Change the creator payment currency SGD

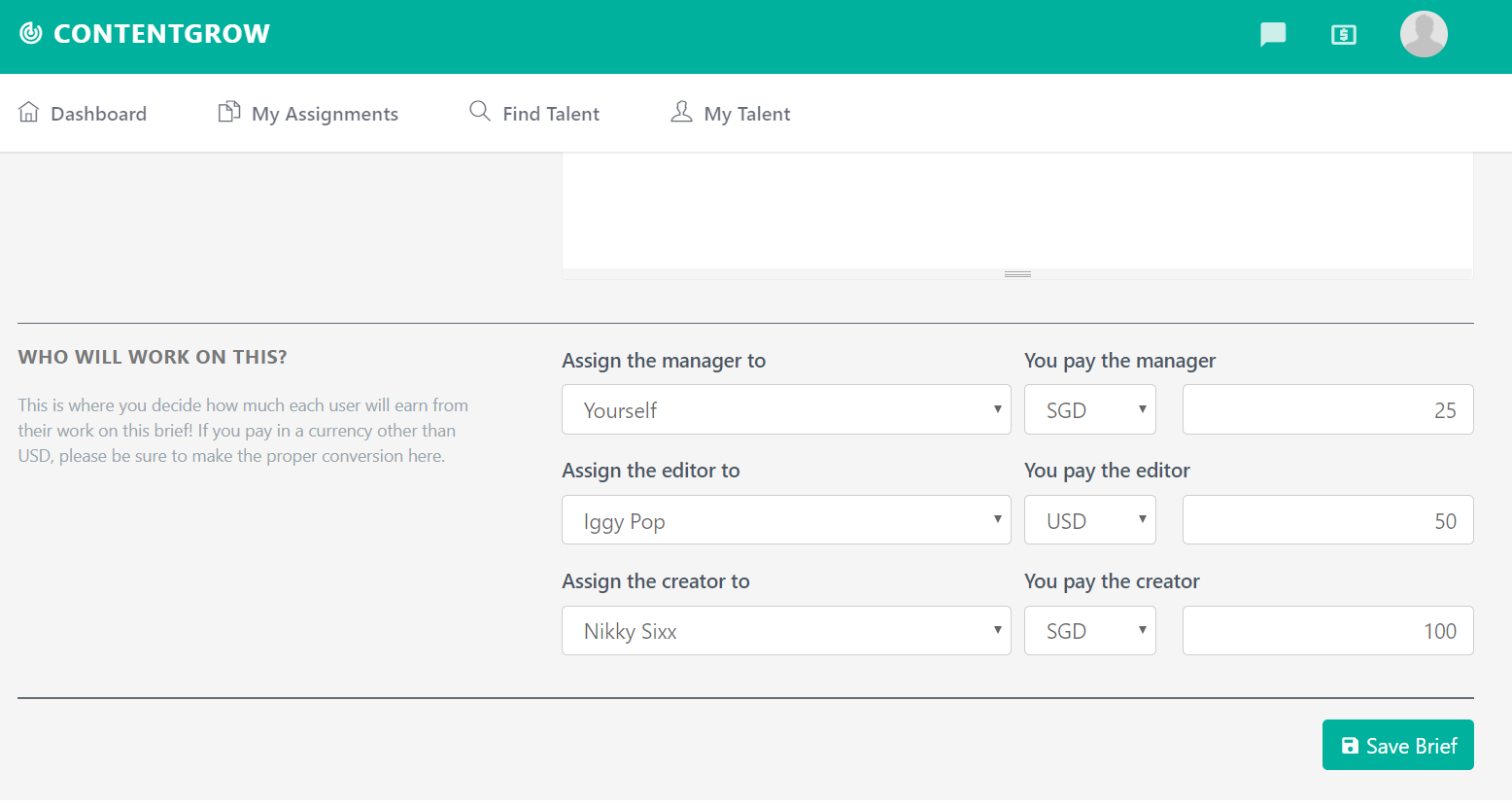[x=1090, y=630]
